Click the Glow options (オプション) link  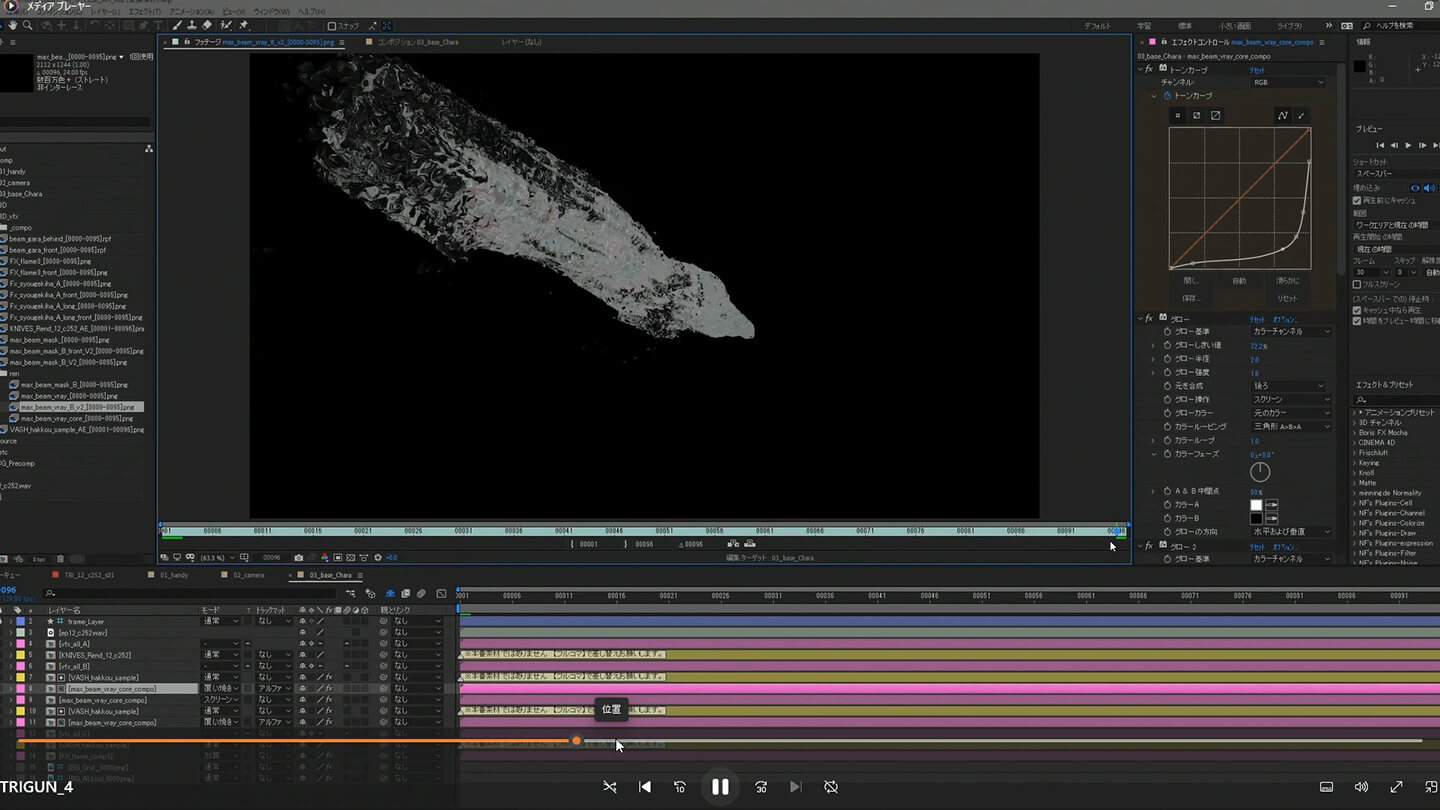1284,319
